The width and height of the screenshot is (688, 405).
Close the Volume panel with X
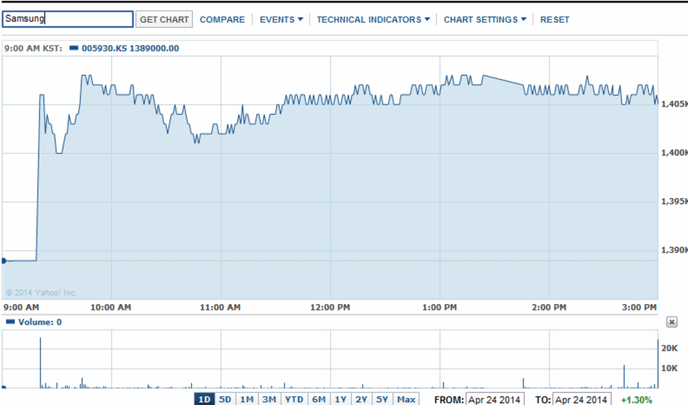pyautogui.click(x=671, y=322)
